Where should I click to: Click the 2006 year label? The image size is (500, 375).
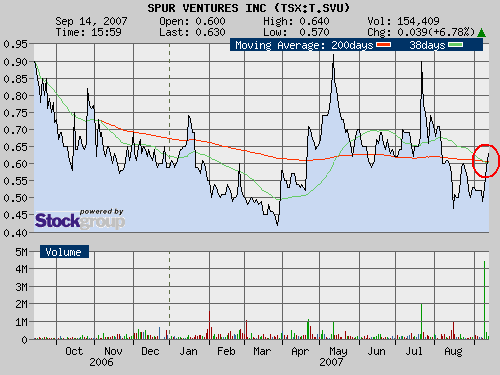point(101,362)
